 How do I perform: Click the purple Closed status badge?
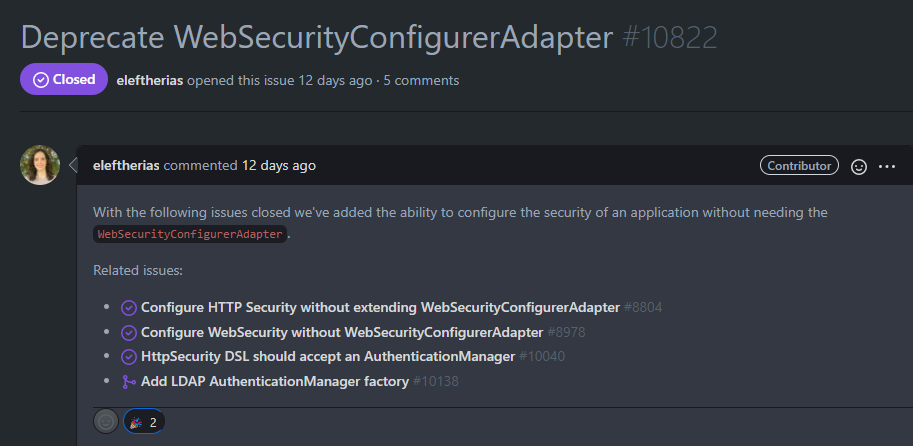[x=63, y=80]
